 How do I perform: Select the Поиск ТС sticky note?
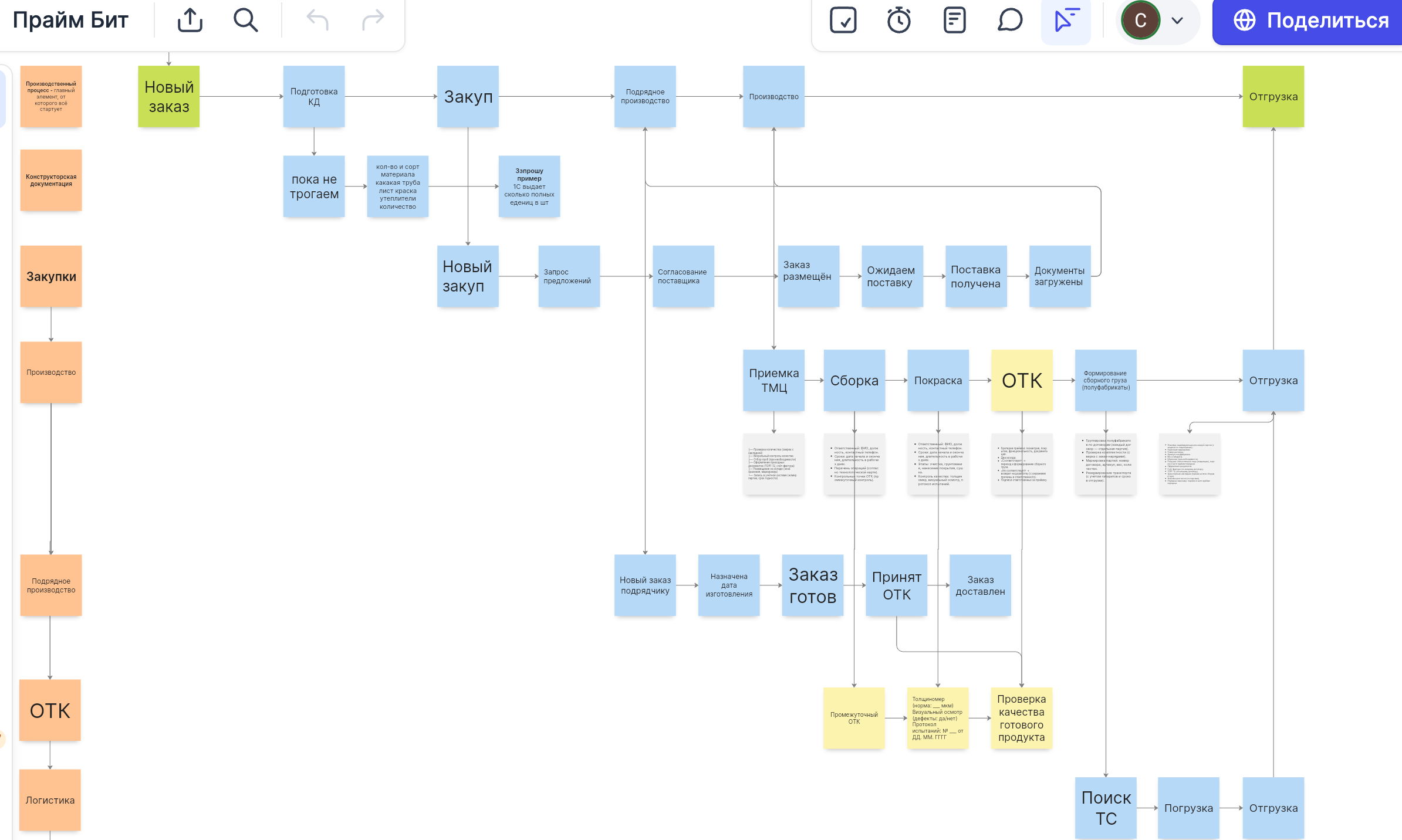tap(1106, 808)
